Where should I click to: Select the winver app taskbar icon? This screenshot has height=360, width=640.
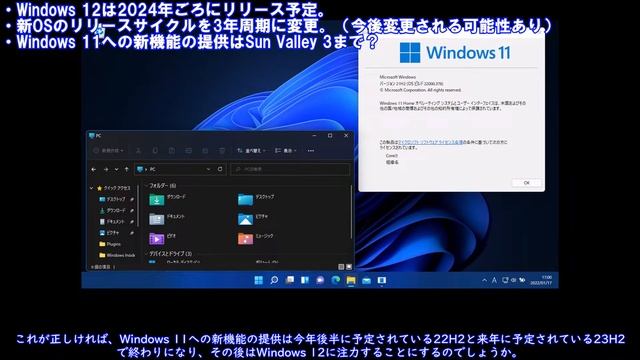[x=382, y=280]
